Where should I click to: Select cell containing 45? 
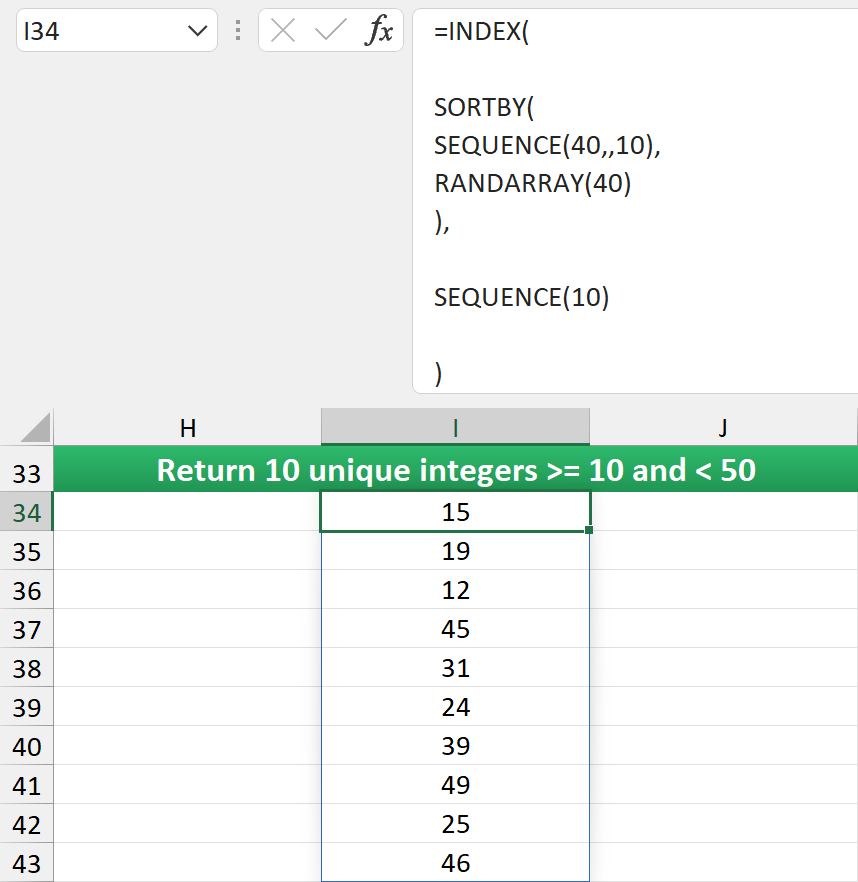[455, 629]
